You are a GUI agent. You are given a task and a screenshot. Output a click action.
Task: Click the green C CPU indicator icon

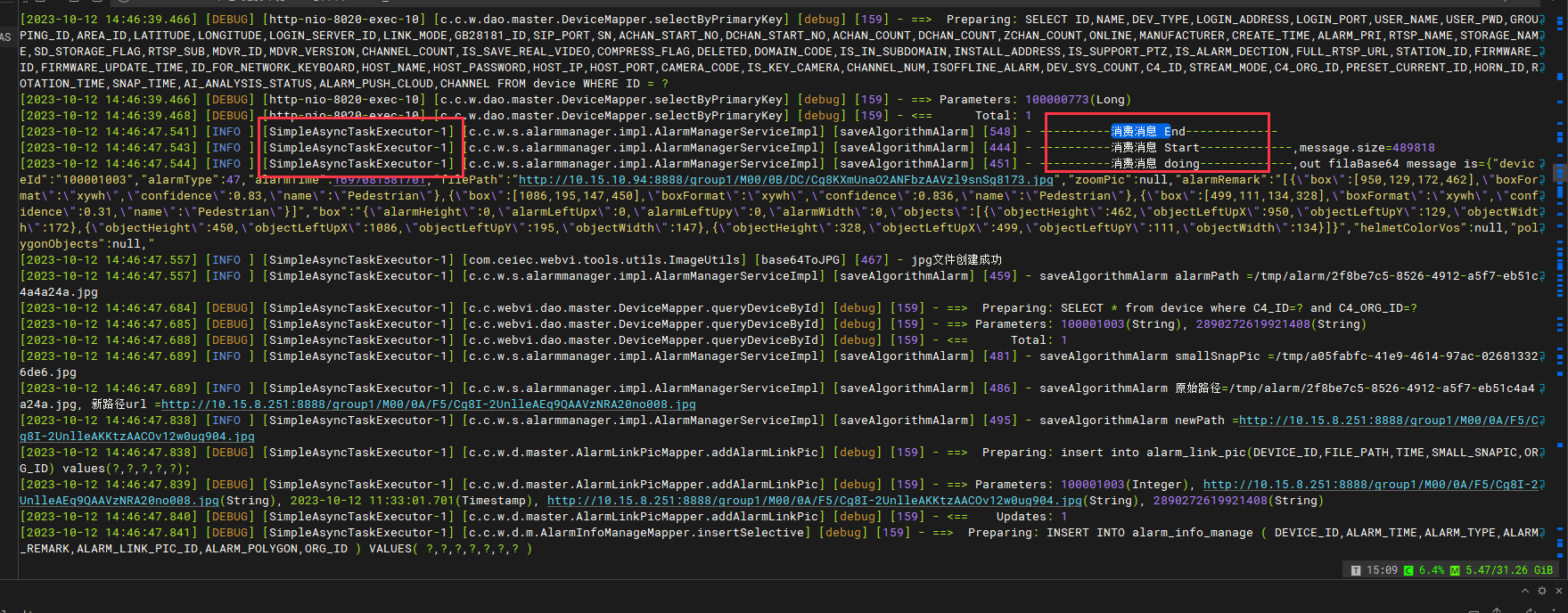tap(1408, 570)
